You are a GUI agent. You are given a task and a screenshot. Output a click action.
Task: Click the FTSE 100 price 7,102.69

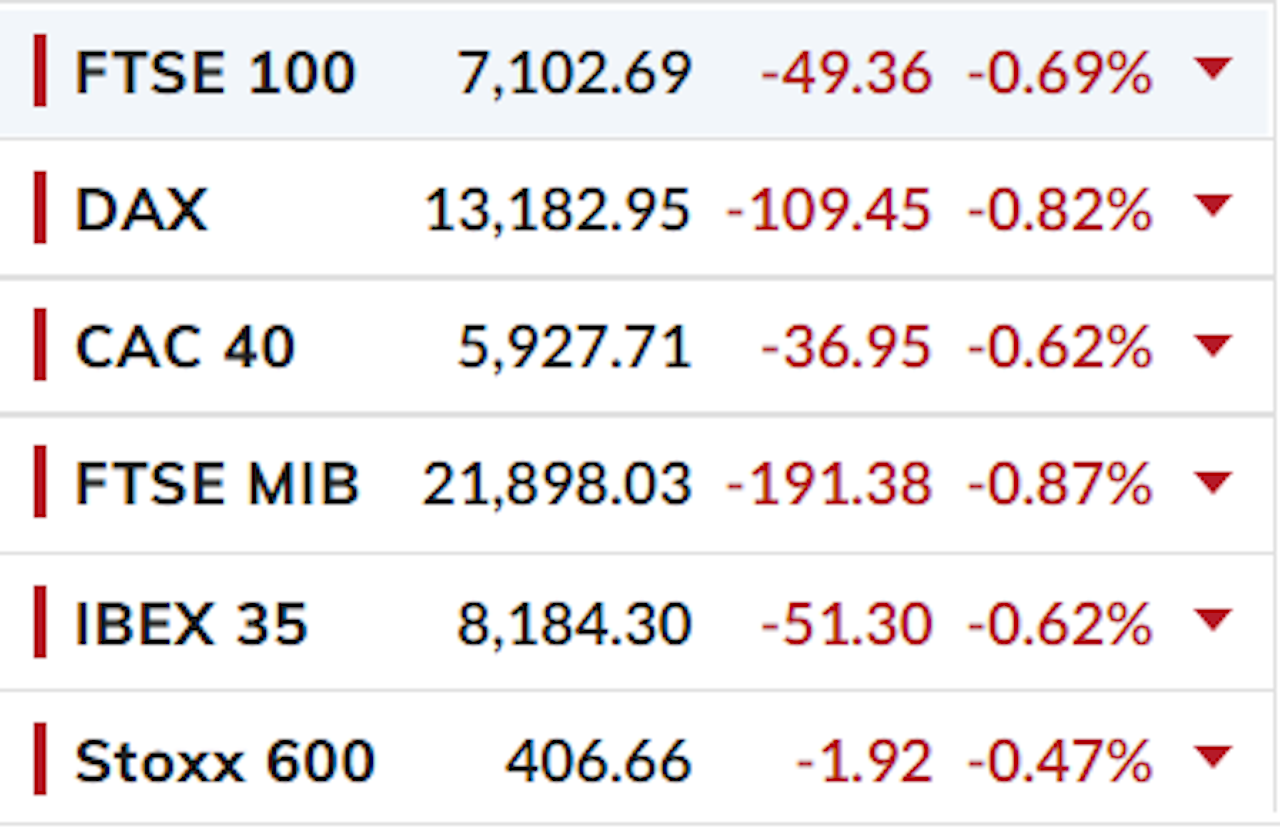[574, 74]
